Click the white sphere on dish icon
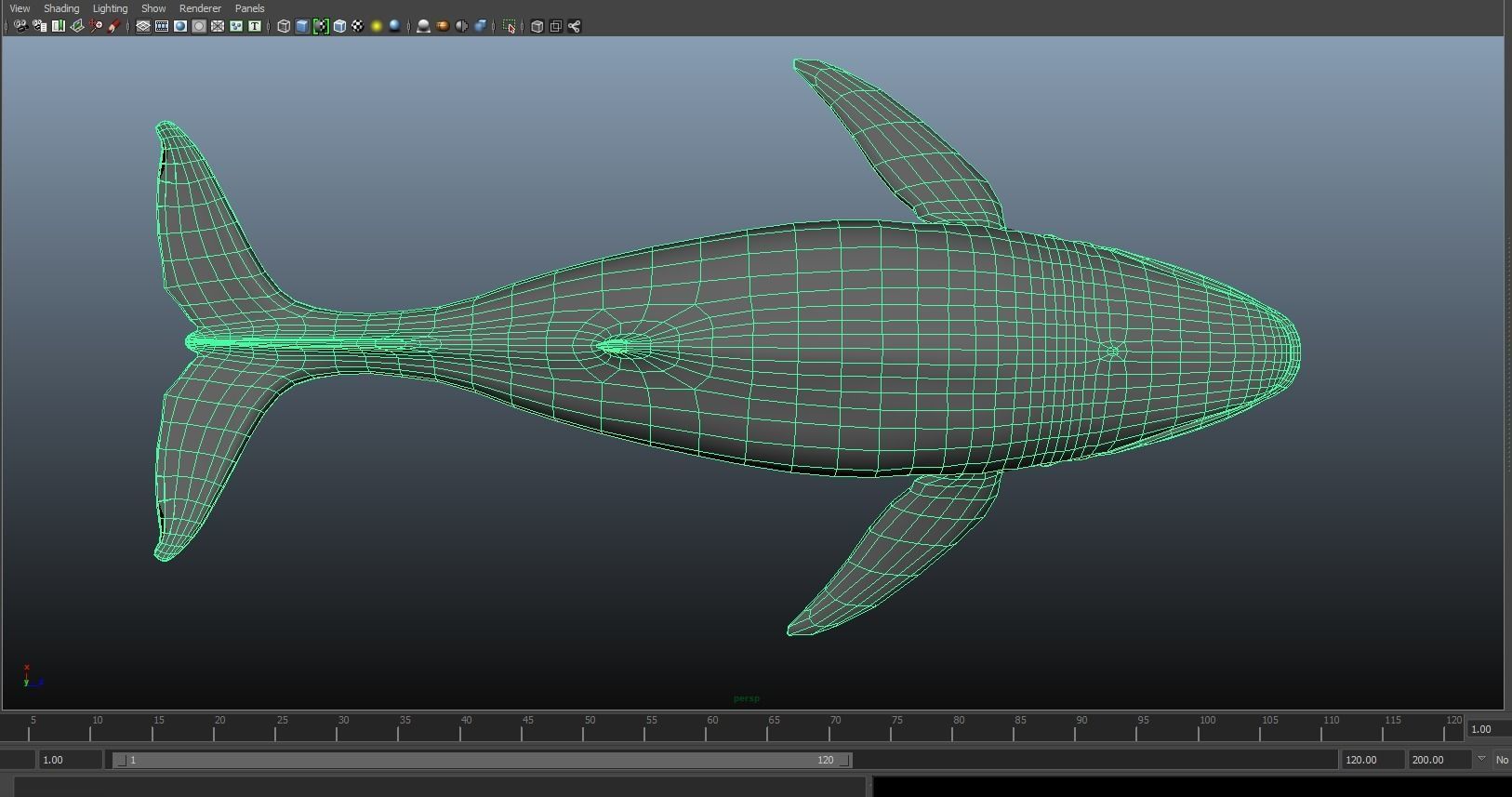Image resolution: width=1512 pixels, height=797 pixels. pos(424,26)
